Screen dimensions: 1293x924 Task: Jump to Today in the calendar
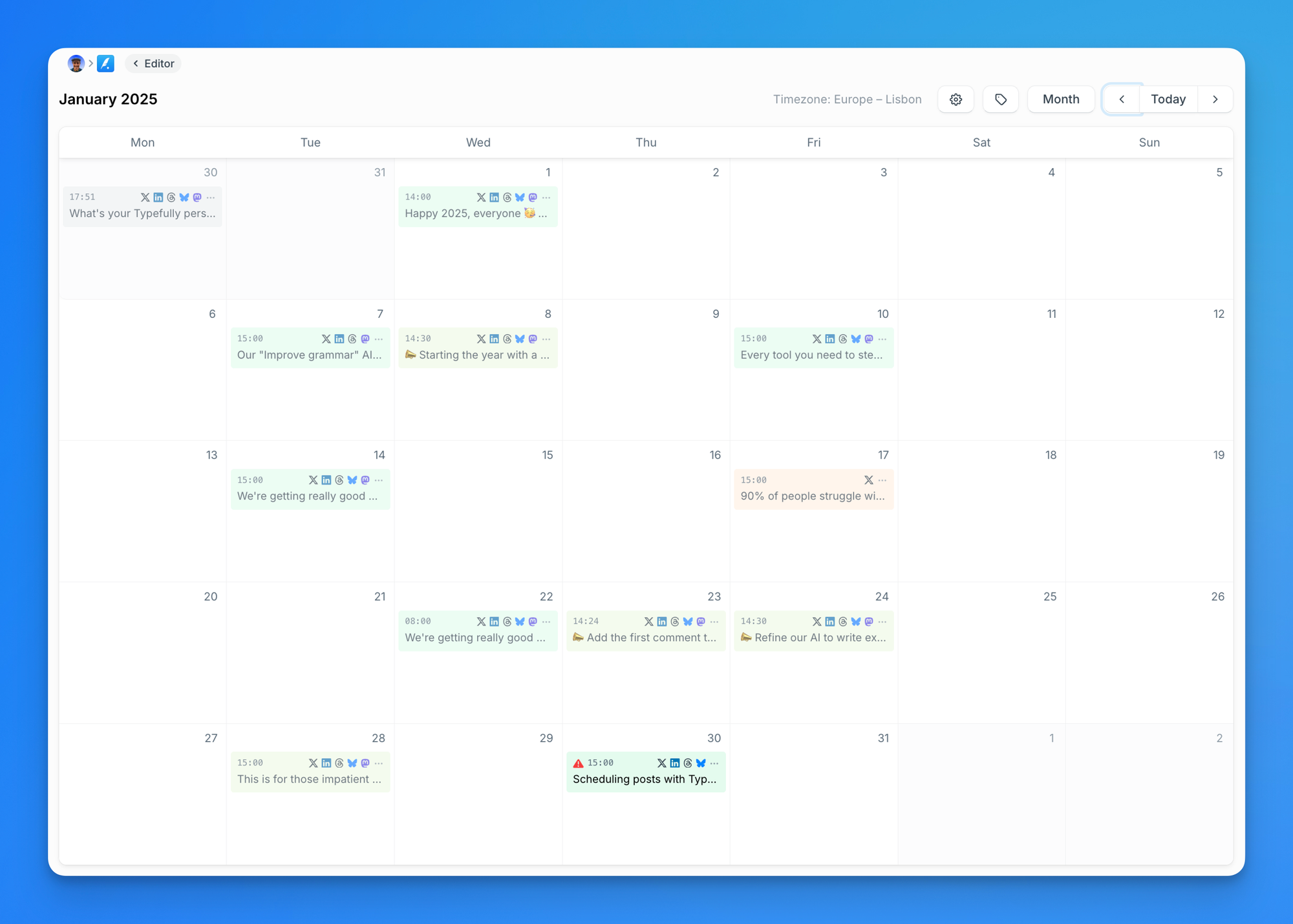click(x=1168, y=99)
